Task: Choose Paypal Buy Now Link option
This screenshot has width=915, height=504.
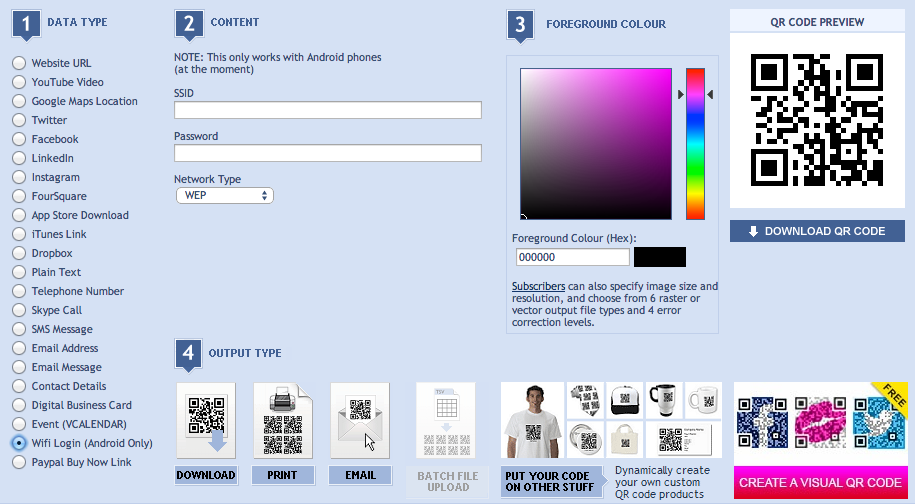Action: pos(19,462)
